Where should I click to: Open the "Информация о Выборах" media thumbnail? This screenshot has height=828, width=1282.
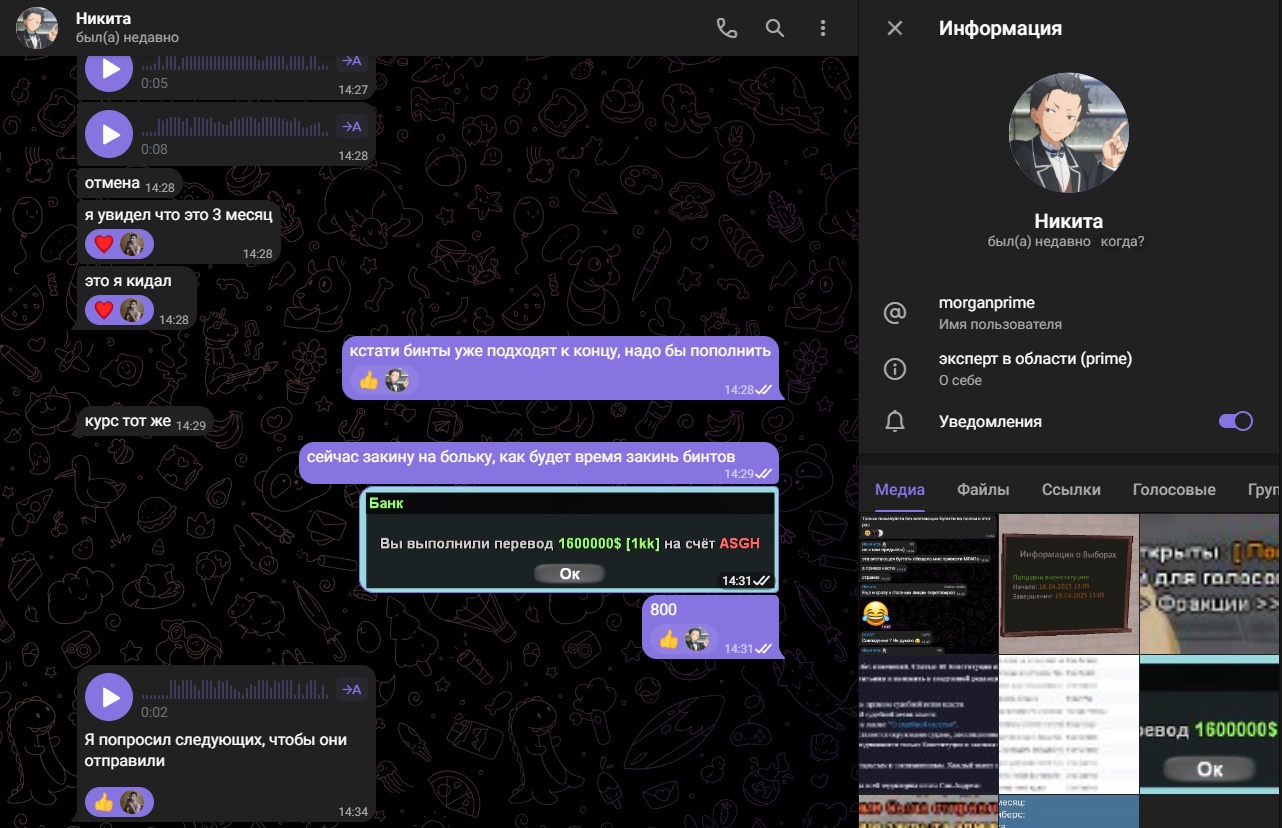[1069, 583]
